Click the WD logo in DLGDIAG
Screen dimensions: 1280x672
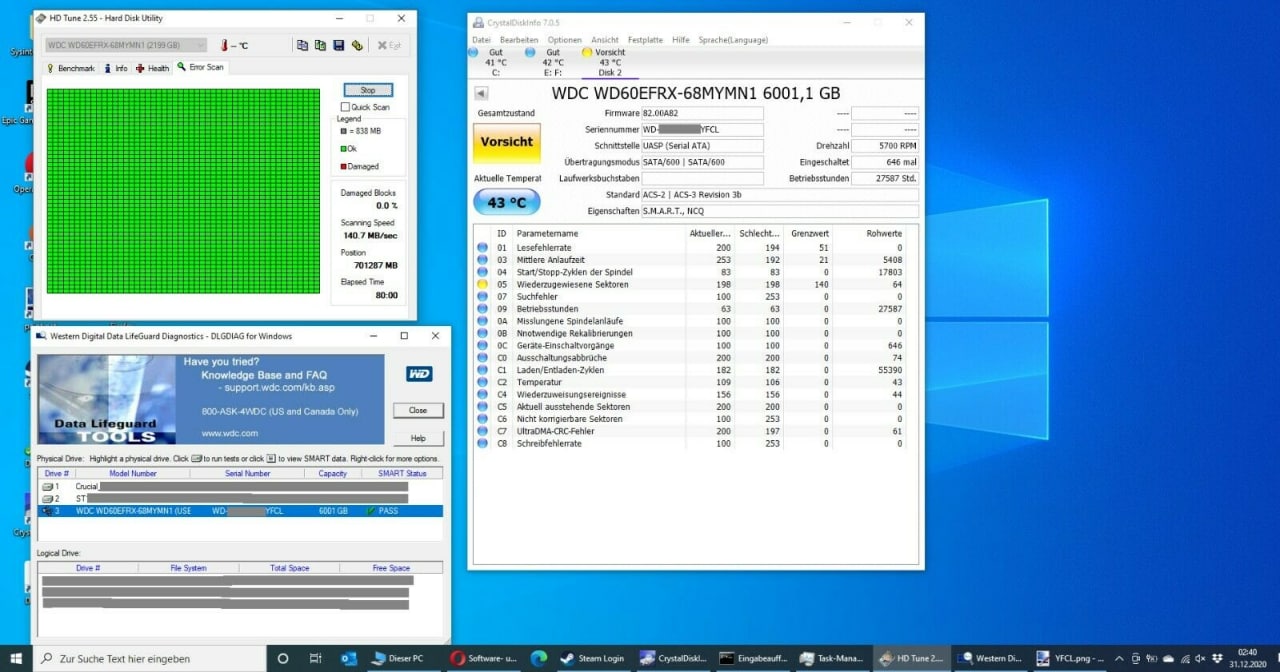pos(419,374)
